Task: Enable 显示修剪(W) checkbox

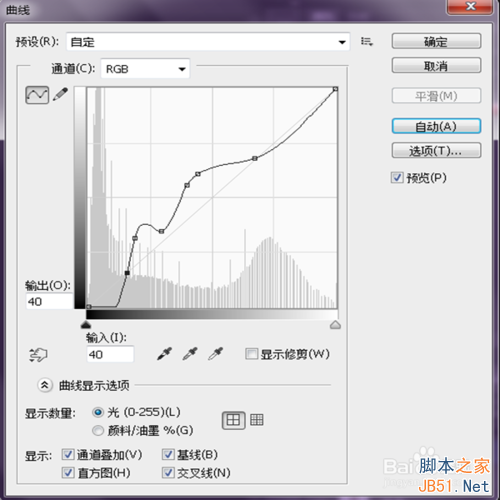Action: pyautogui.click(x=251, y=354)
